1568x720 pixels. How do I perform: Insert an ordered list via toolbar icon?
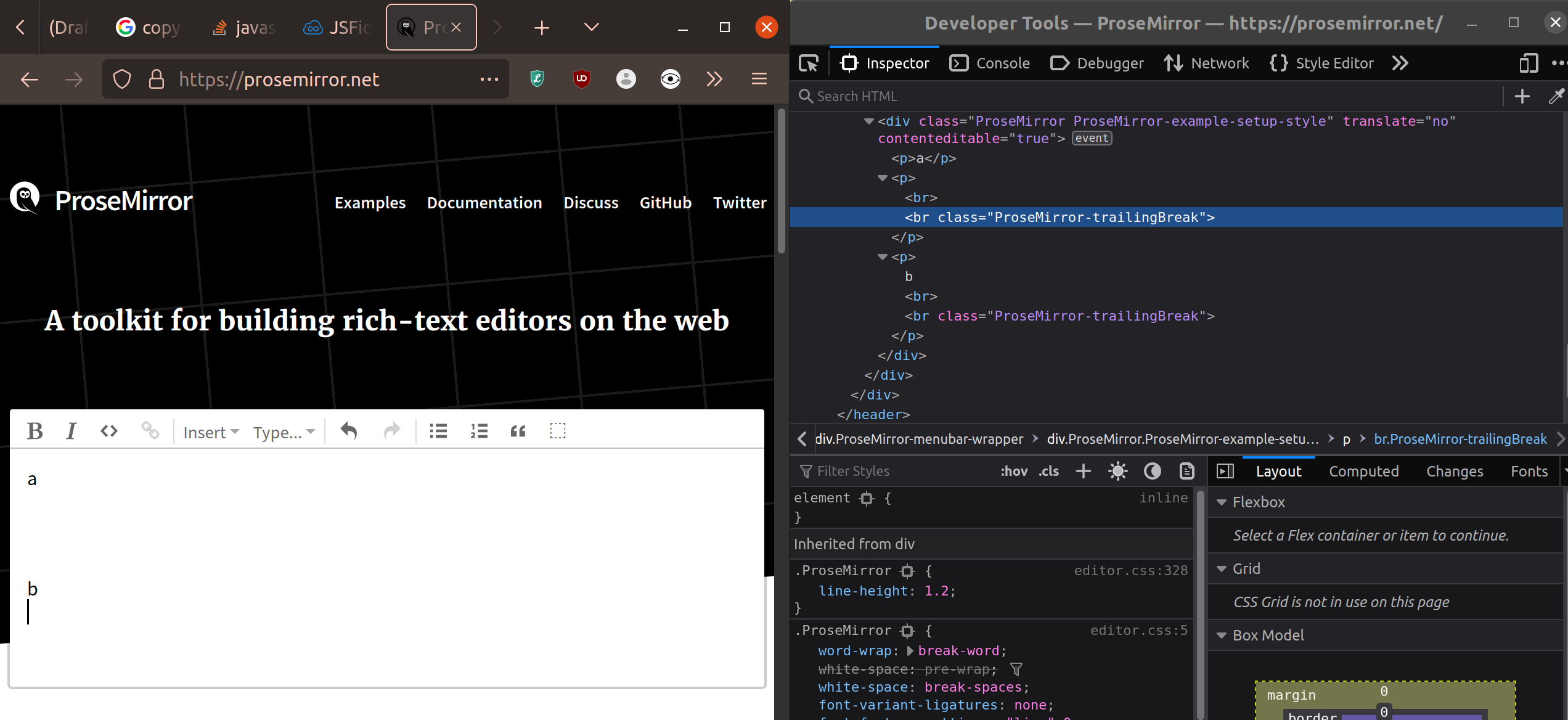point(479,431)
